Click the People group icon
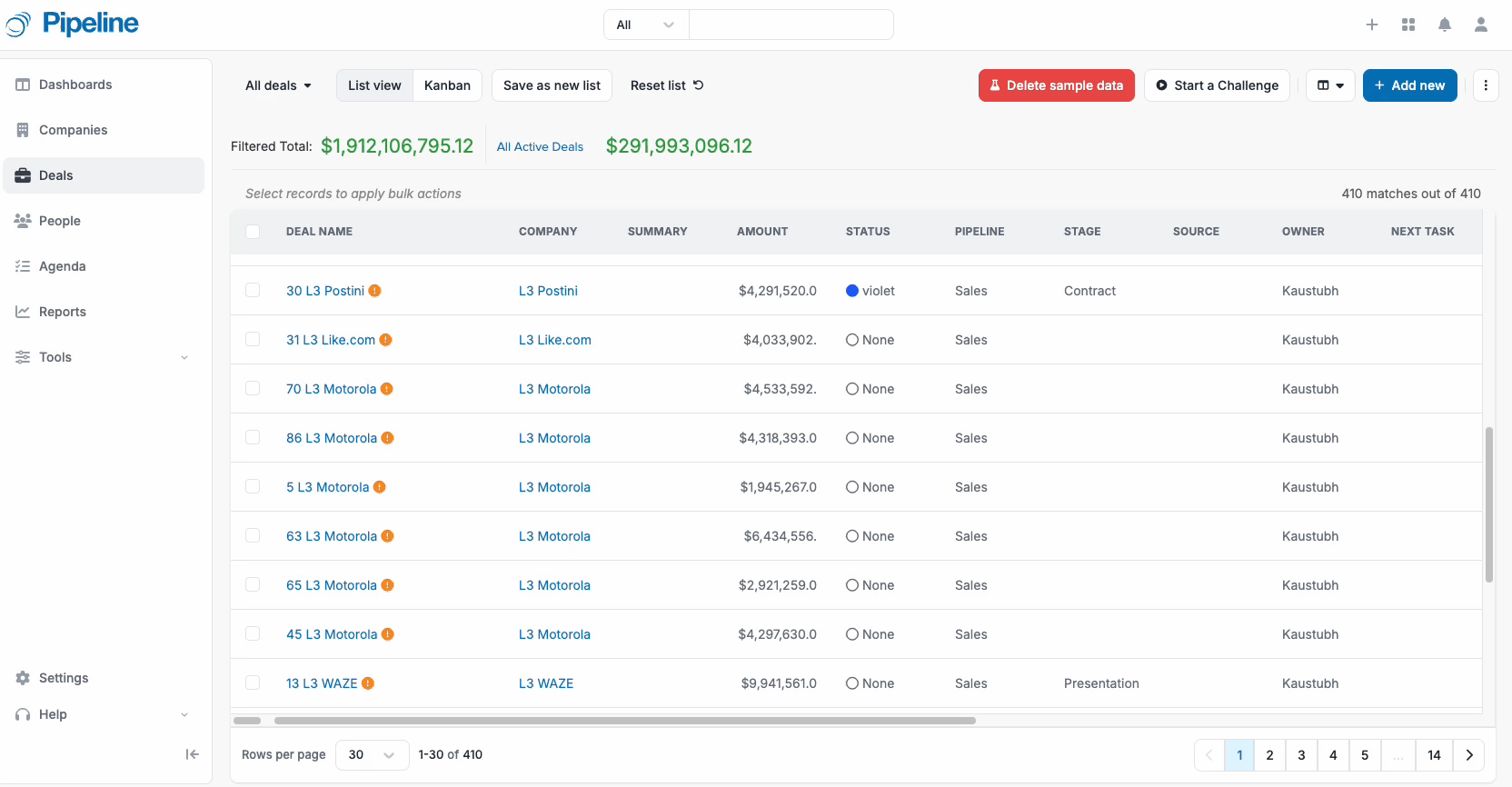Screen dimensions: 1512x787 tap(23, 221)
